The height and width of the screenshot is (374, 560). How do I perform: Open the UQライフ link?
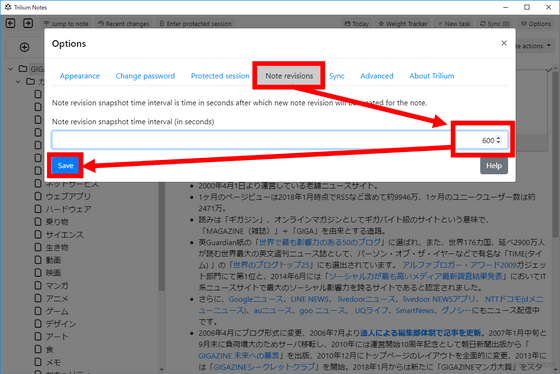371,311
